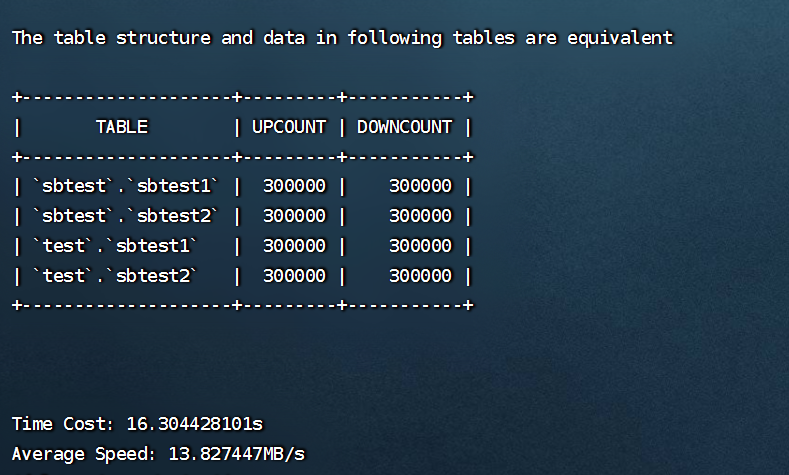Click the "tables are equivalent" message line
This screenshot has height=475, width=789.
coord(342,38)
